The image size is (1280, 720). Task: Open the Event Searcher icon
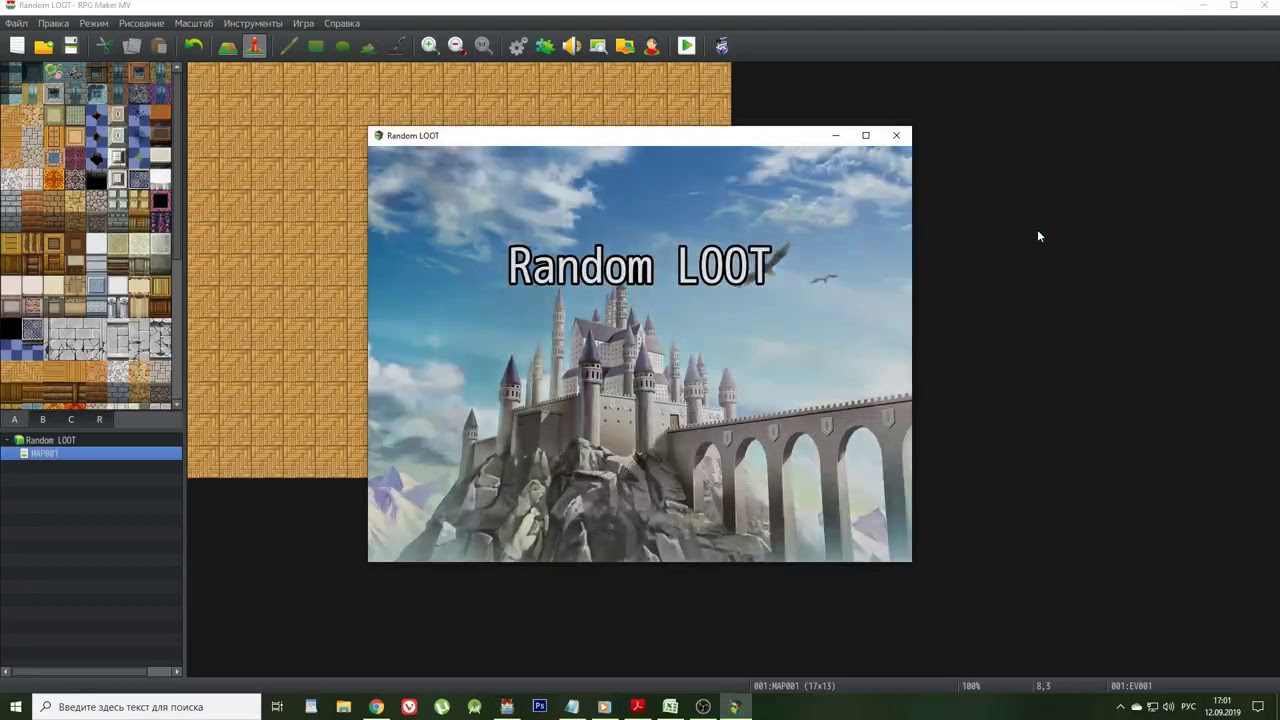(x=598, y=45)
